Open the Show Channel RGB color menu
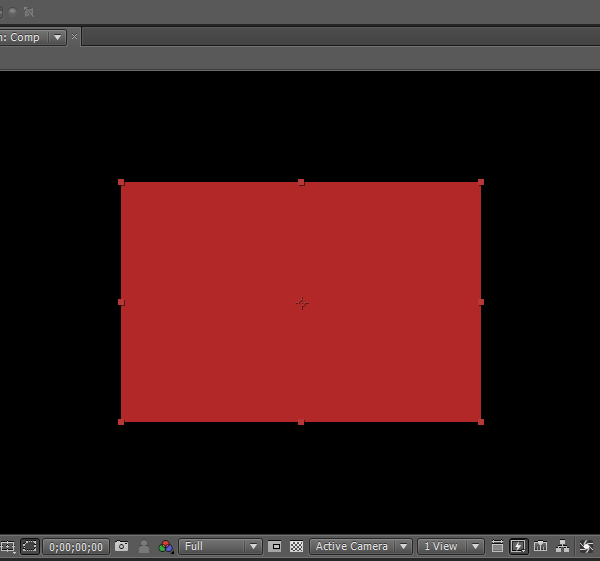The height and width of the screenshot is (561, 600). coord(166,546)
